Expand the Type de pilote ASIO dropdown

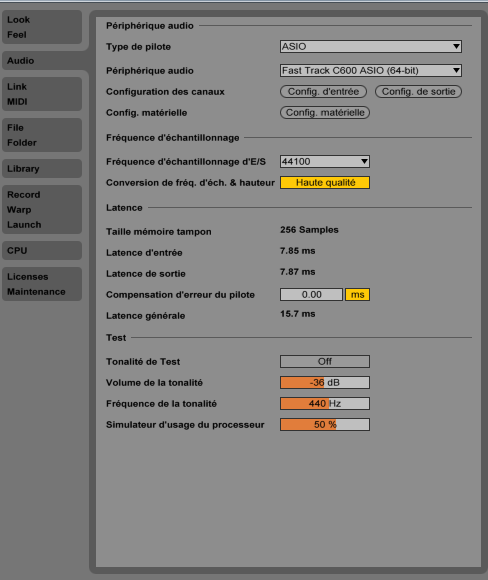(x=371, y=47)
